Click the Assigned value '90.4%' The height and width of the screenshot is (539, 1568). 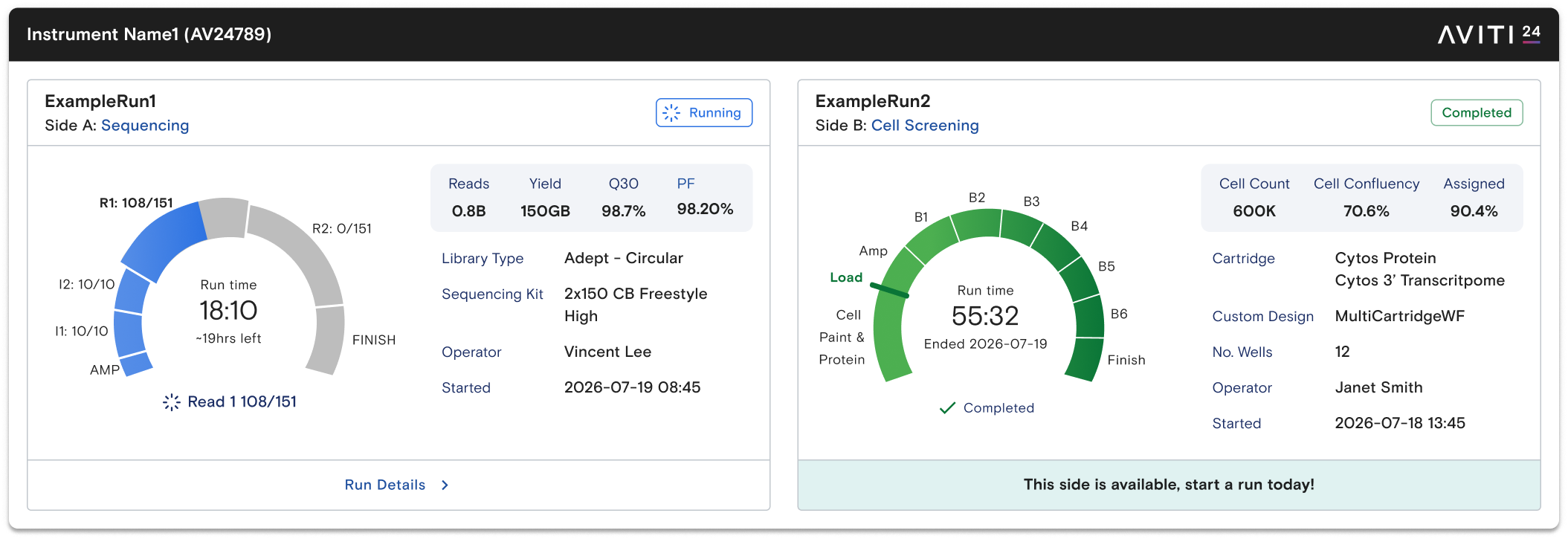(1474, 211)
